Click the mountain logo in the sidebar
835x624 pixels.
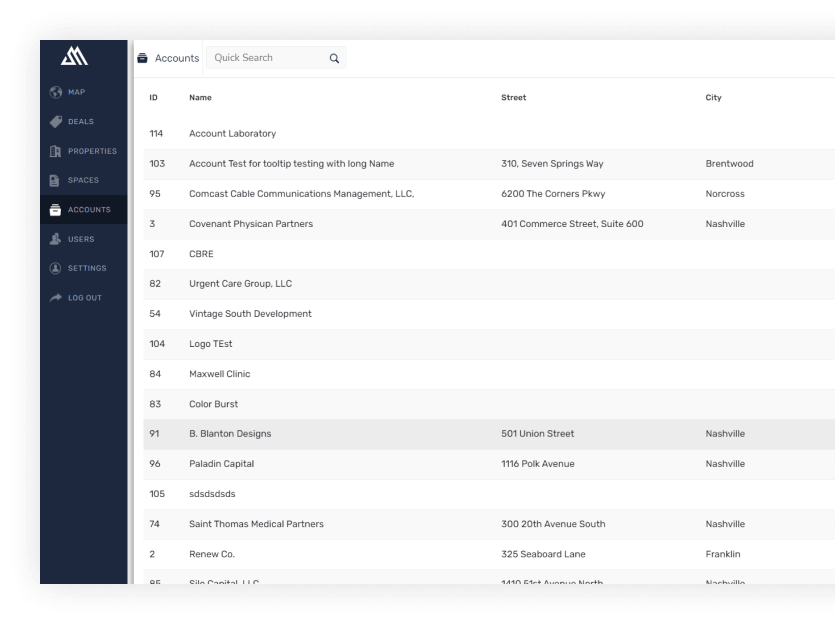point(75,58)
